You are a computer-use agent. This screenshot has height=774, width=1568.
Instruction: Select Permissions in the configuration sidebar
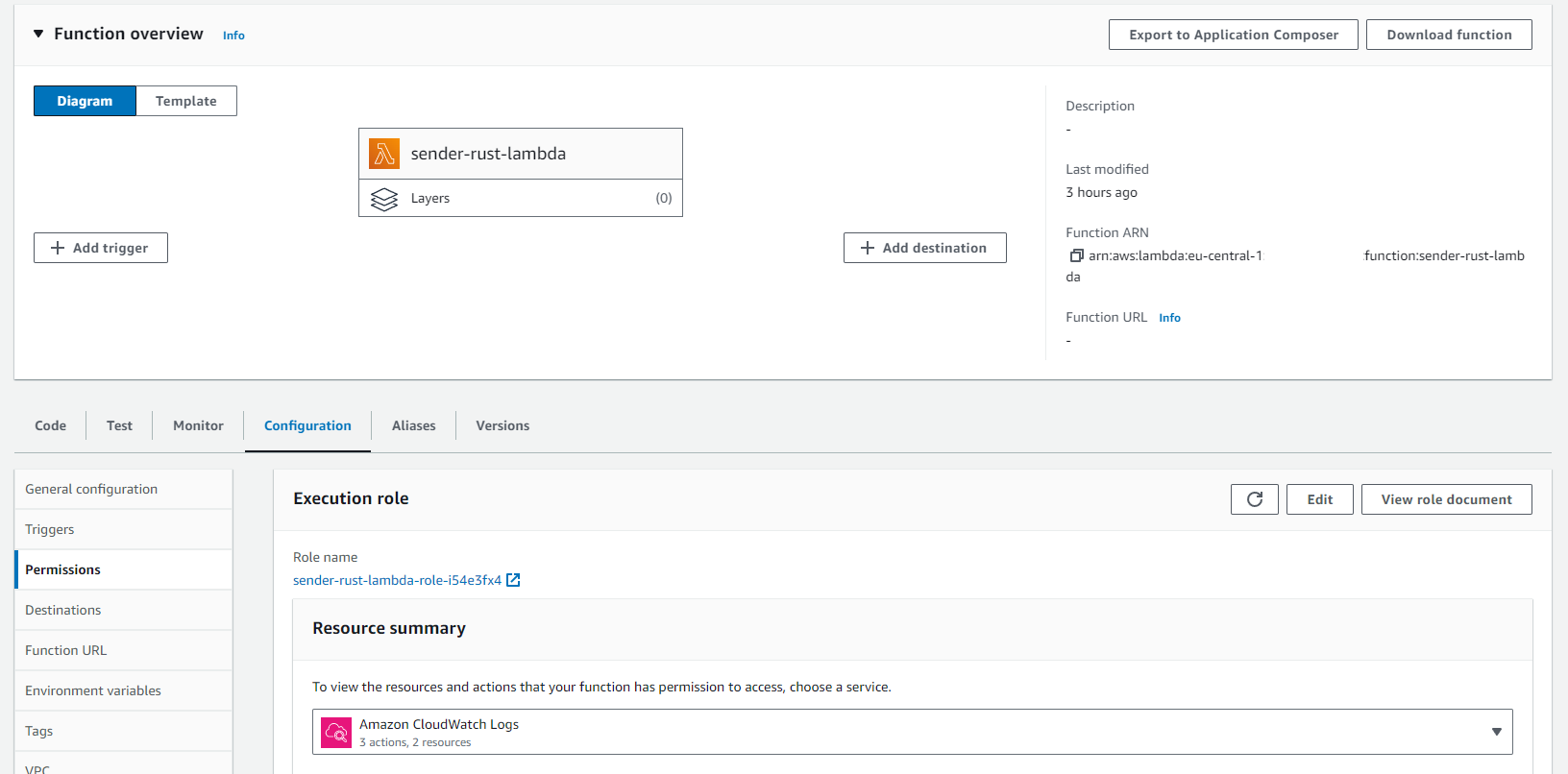[x=124, y=569]
